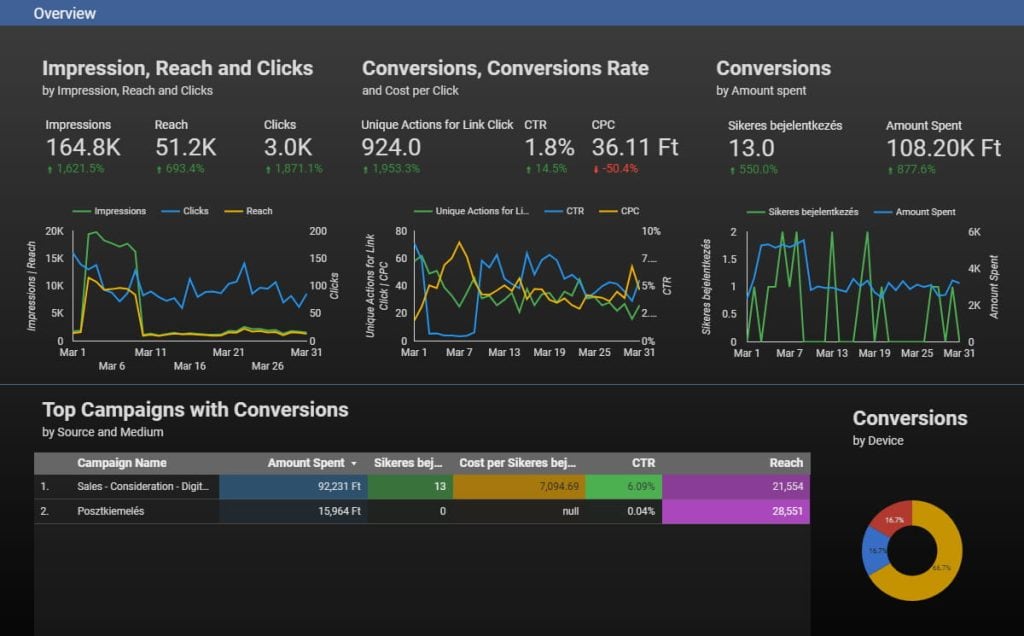Click the red down-arrow change under CPC
Screen dimensions: 1024x636
[x=616, y=169]
